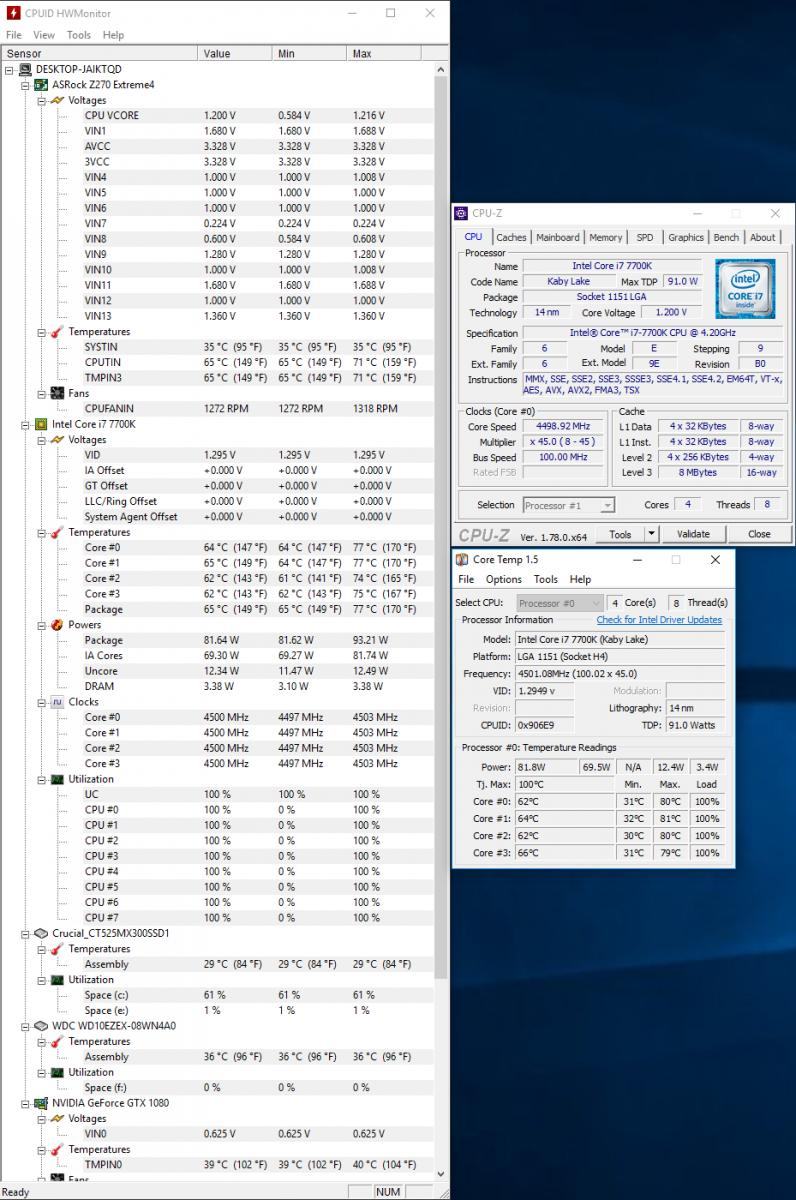
Task: Open Core Temp Tools menu
Action: pos(546,579)
